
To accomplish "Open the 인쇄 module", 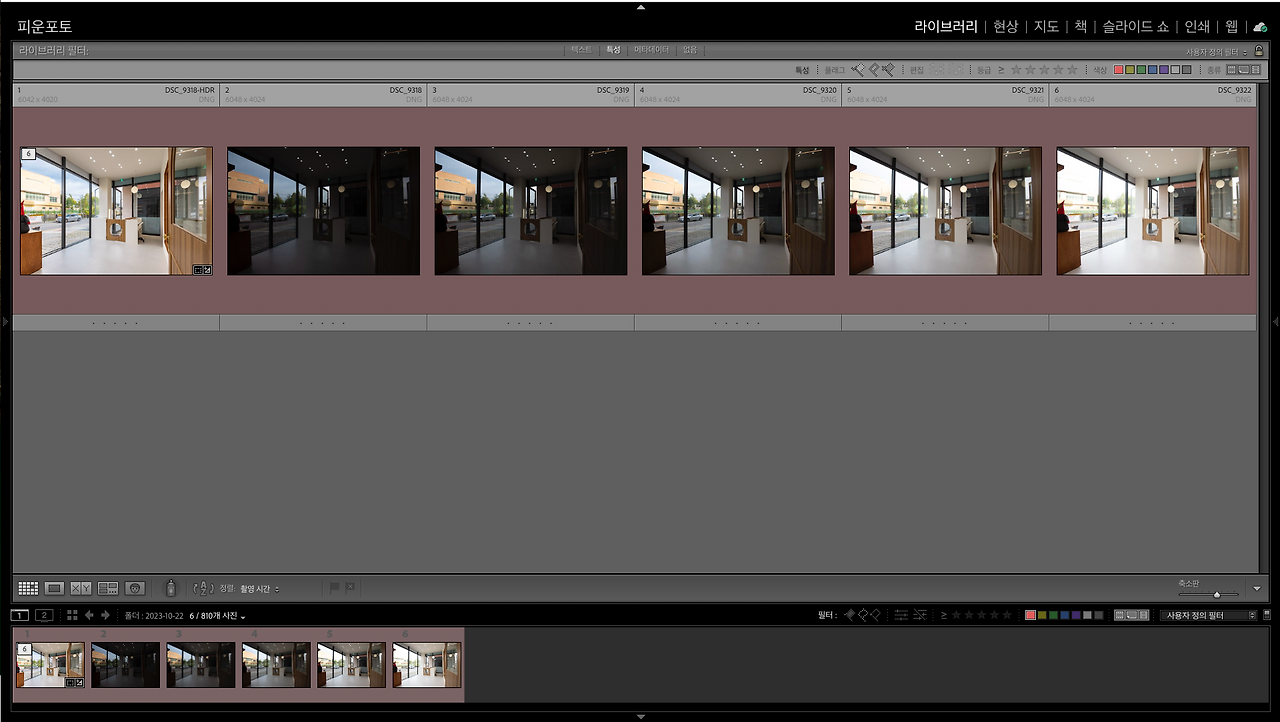I will [x=1197, y=27].
